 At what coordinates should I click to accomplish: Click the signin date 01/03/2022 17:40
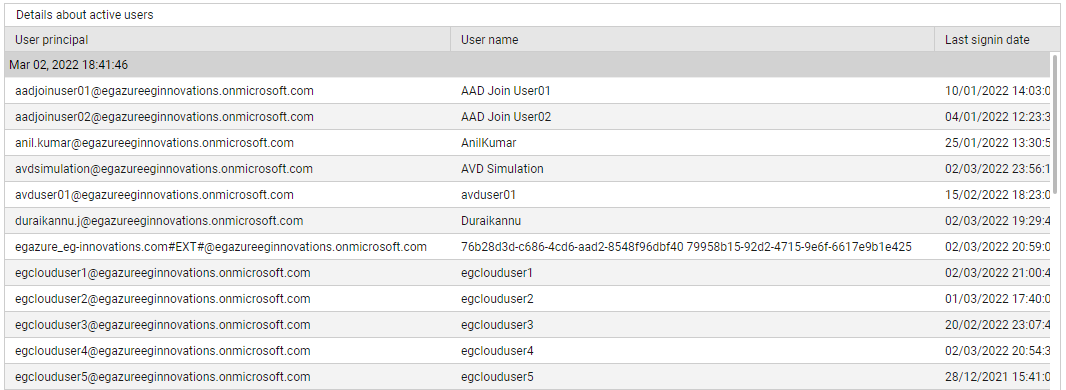tap(998, 299)
